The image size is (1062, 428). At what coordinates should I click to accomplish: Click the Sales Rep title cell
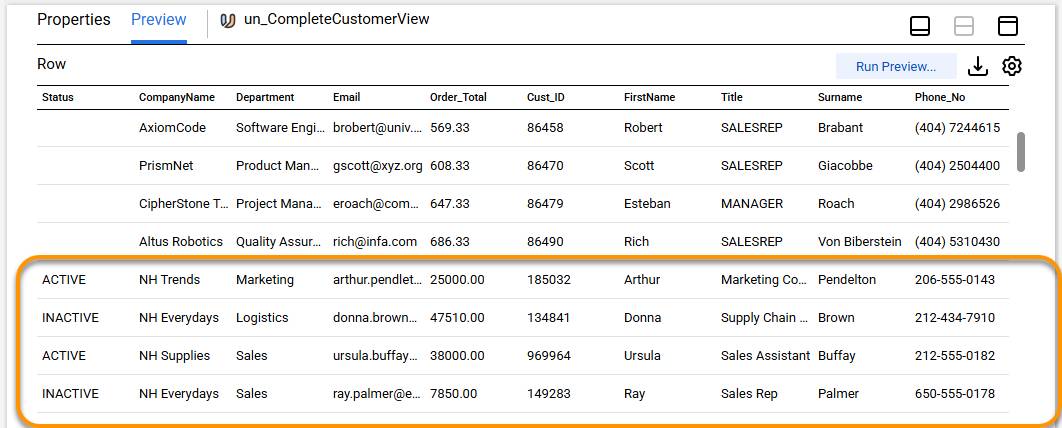click(749, 393)
